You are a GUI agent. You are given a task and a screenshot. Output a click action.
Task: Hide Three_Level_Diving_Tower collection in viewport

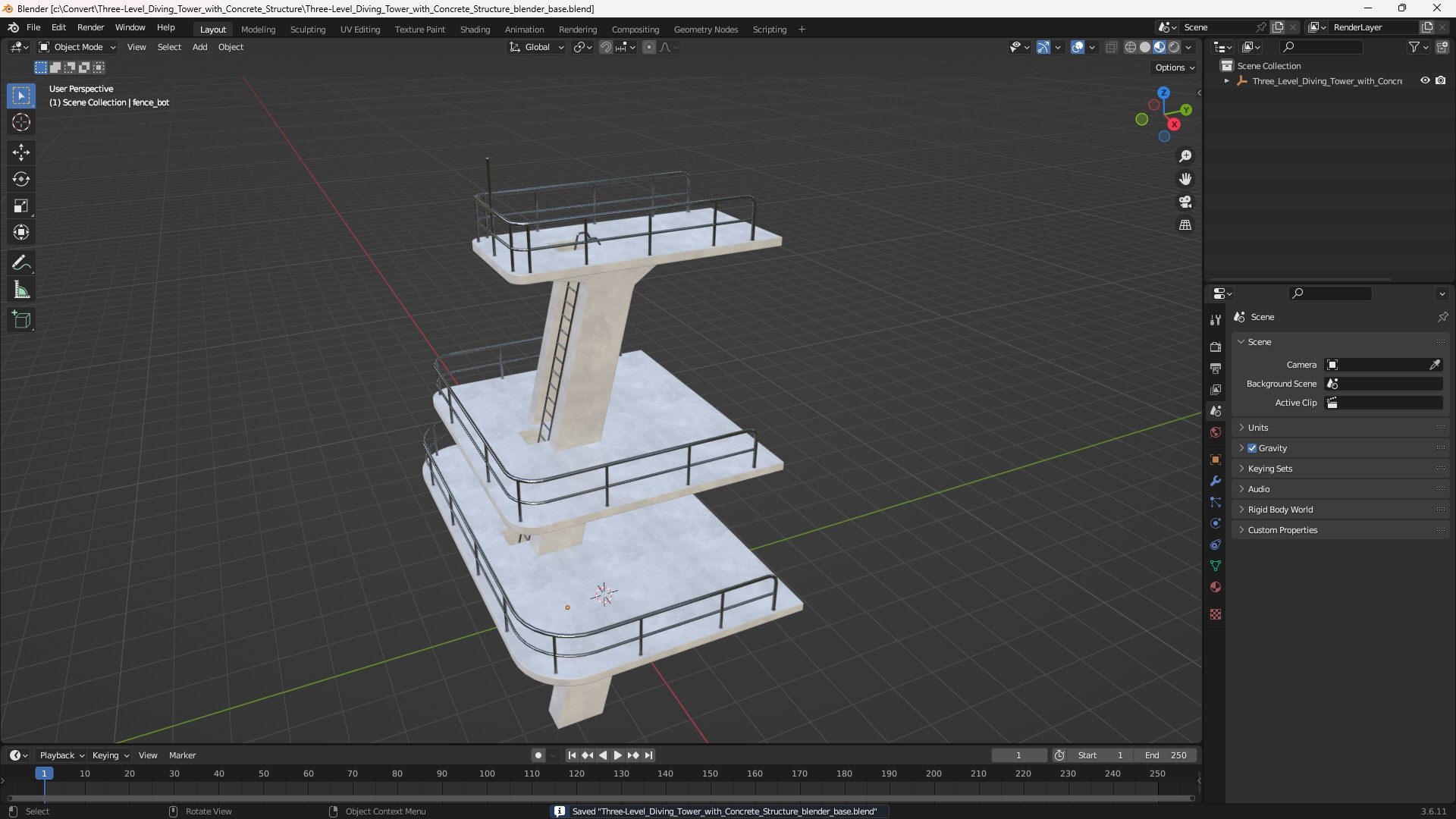[1425, 80]
